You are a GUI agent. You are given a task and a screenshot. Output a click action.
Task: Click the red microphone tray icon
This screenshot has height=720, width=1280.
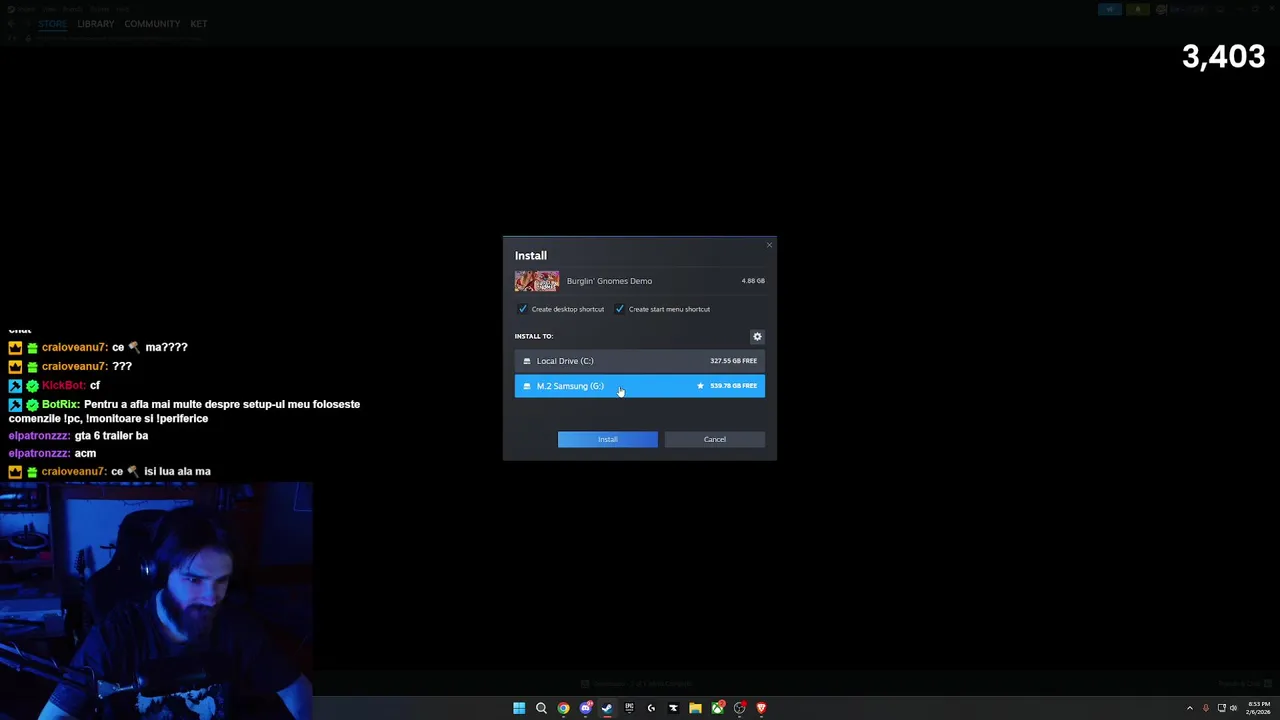(x=1205, y=708)
